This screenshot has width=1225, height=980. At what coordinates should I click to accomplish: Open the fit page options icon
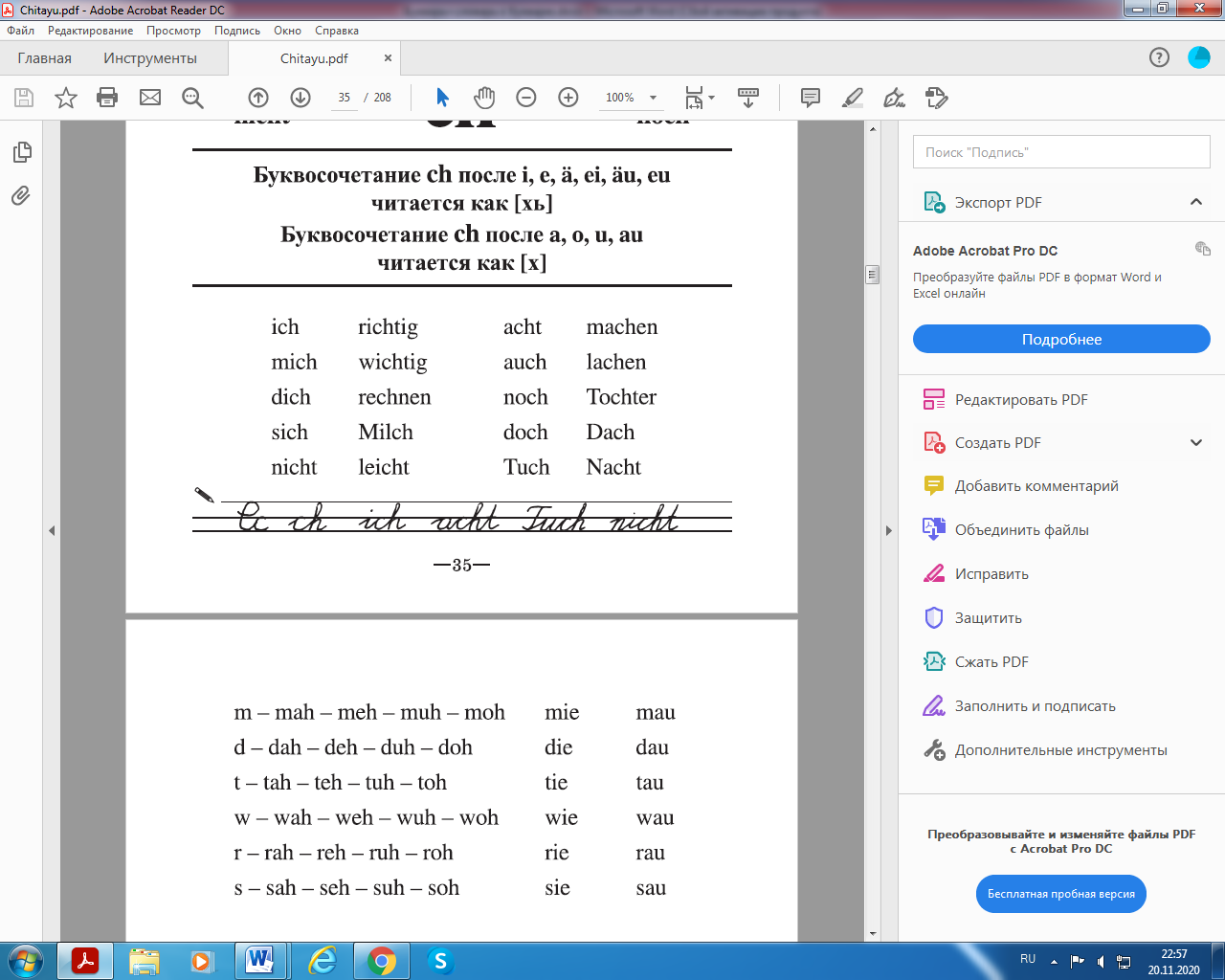700,98
